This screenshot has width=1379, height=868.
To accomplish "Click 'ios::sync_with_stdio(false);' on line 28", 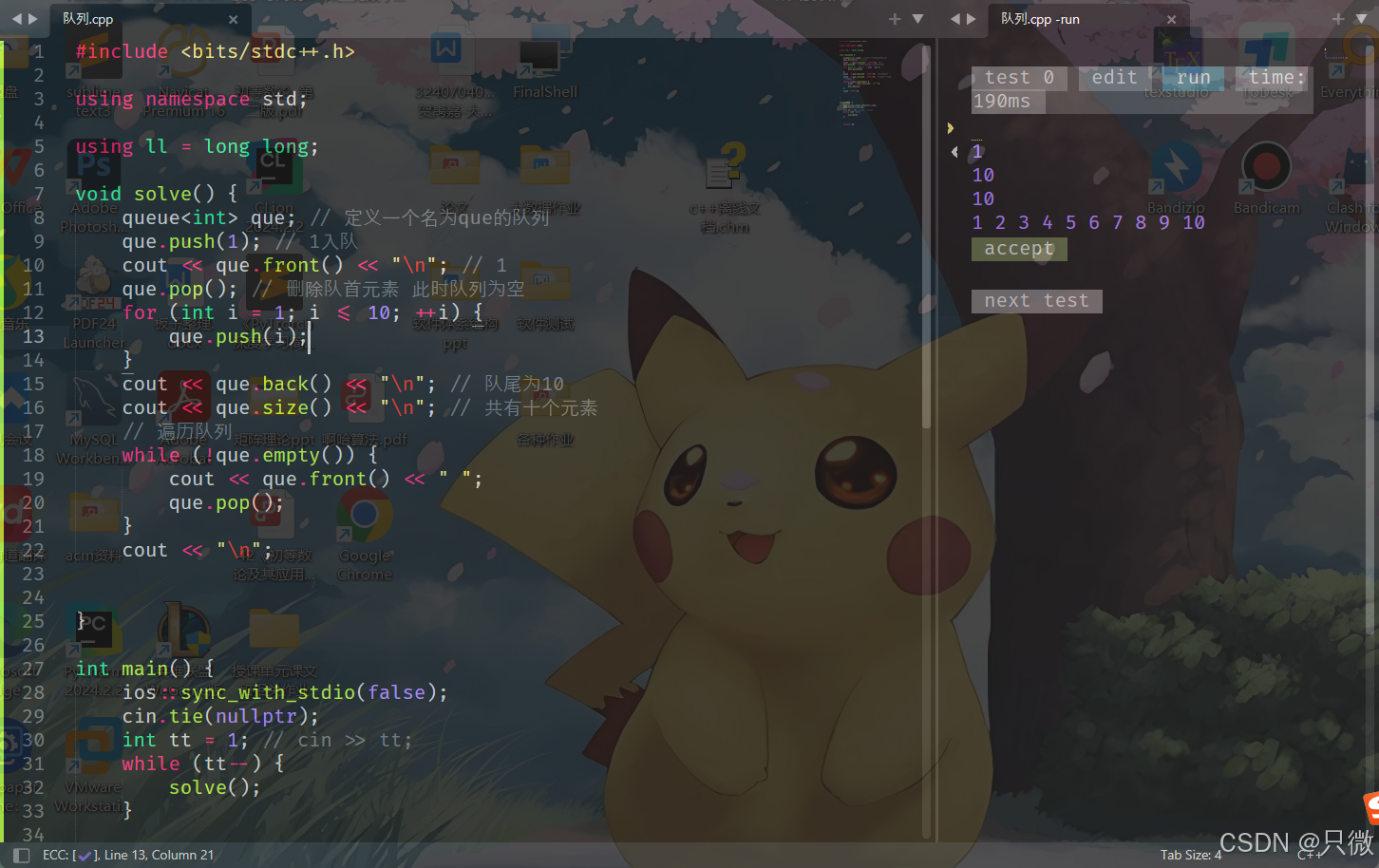I will (285, 693).
